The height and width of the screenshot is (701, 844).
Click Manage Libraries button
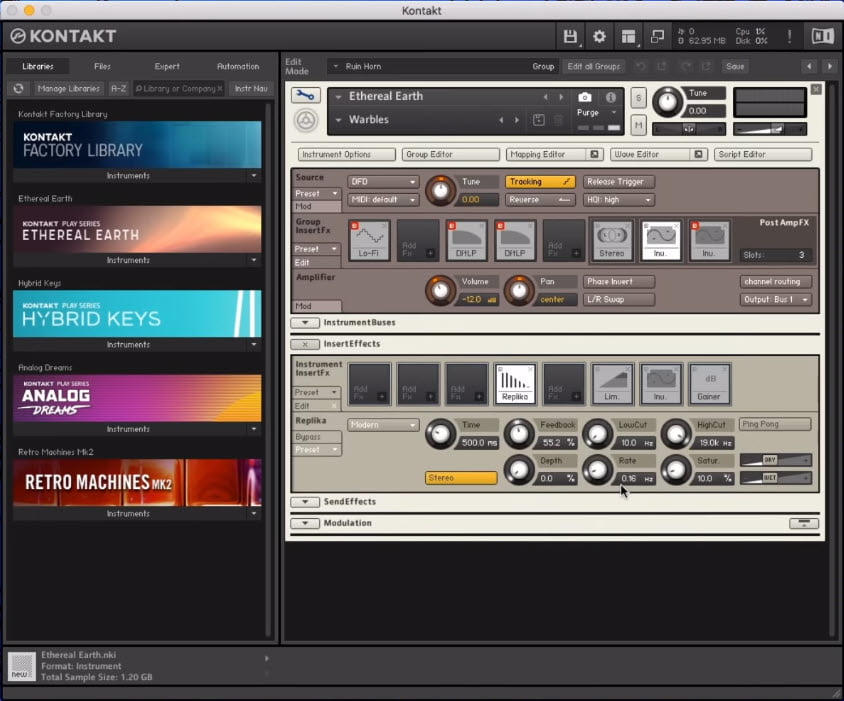(68, 88)
